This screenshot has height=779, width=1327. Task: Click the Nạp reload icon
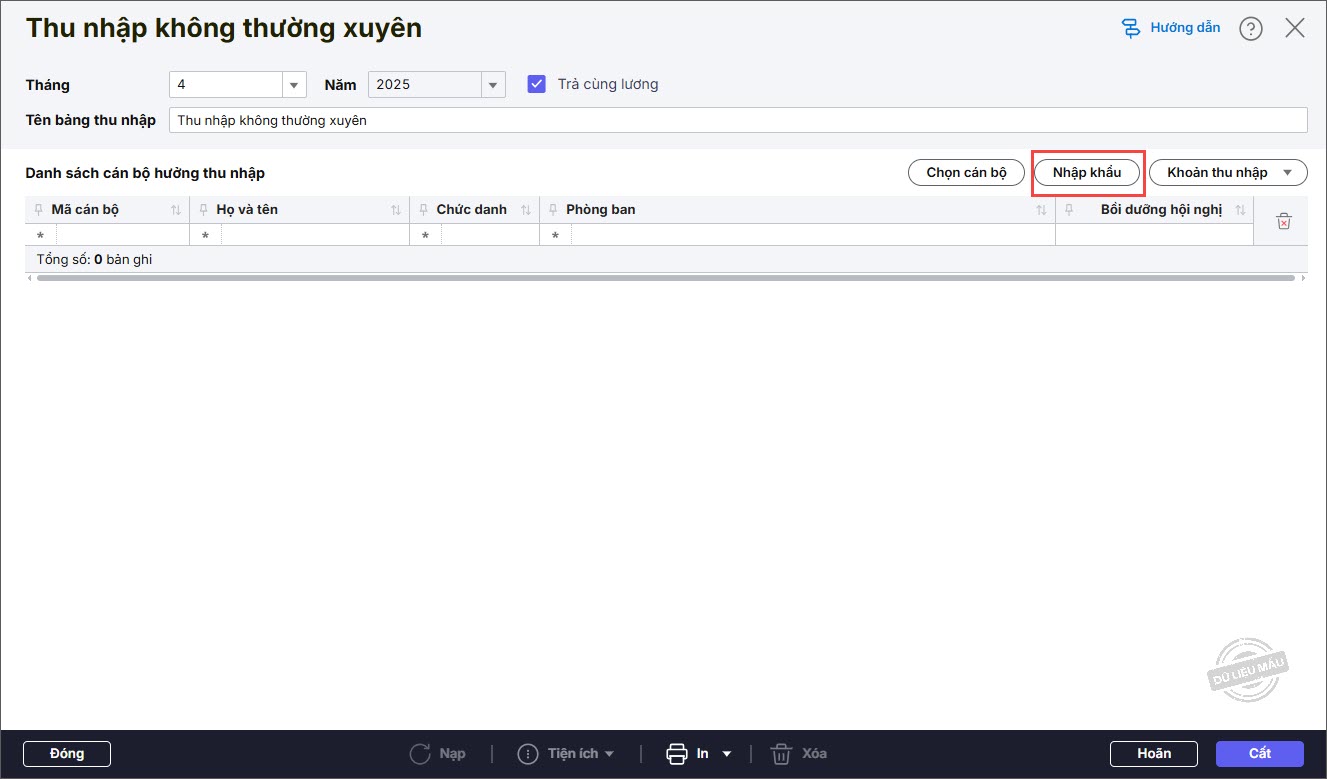(x=421, y=753)
